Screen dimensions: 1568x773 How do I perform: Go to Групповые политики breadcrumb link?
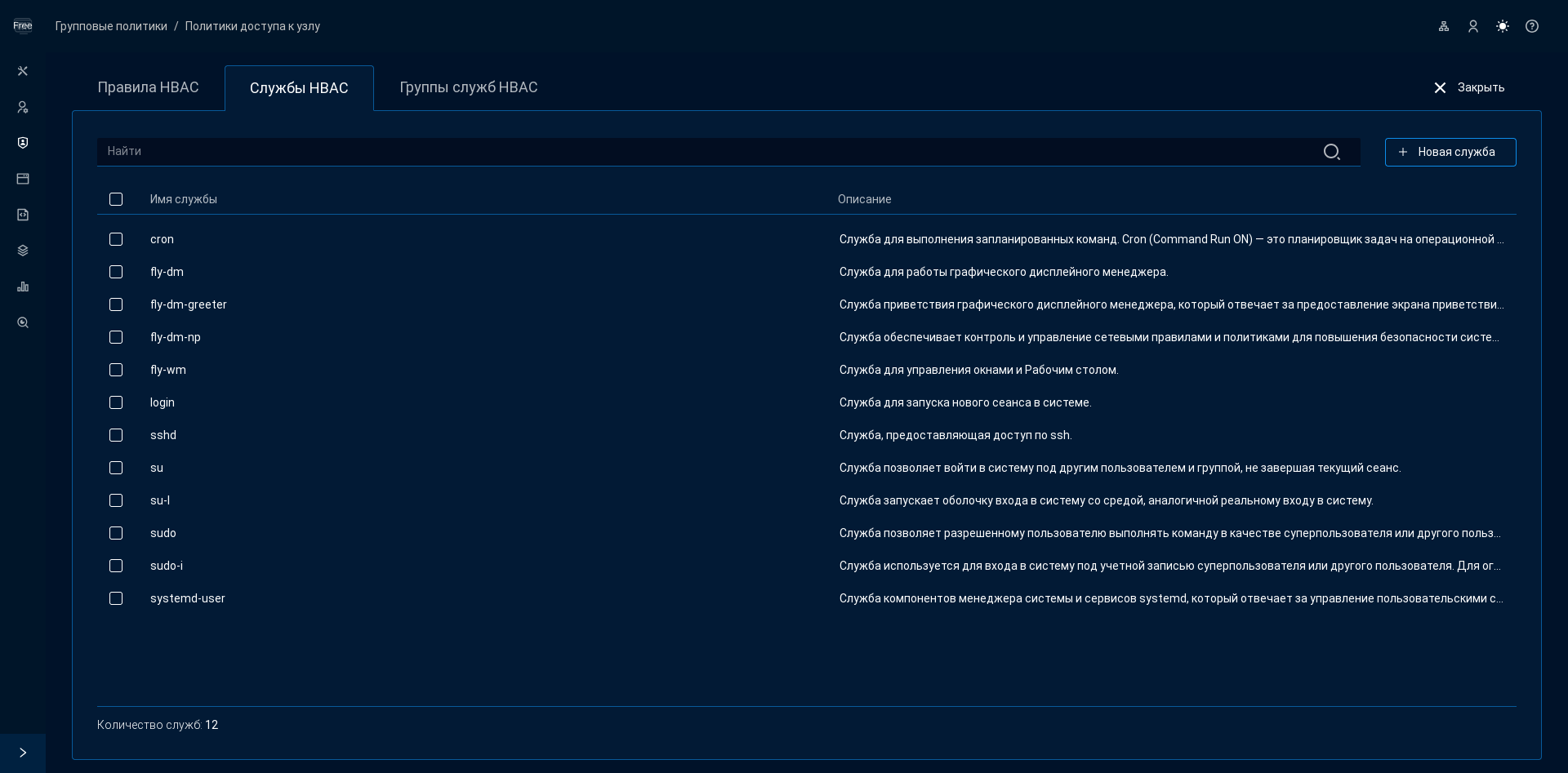[x=111, y=26]
